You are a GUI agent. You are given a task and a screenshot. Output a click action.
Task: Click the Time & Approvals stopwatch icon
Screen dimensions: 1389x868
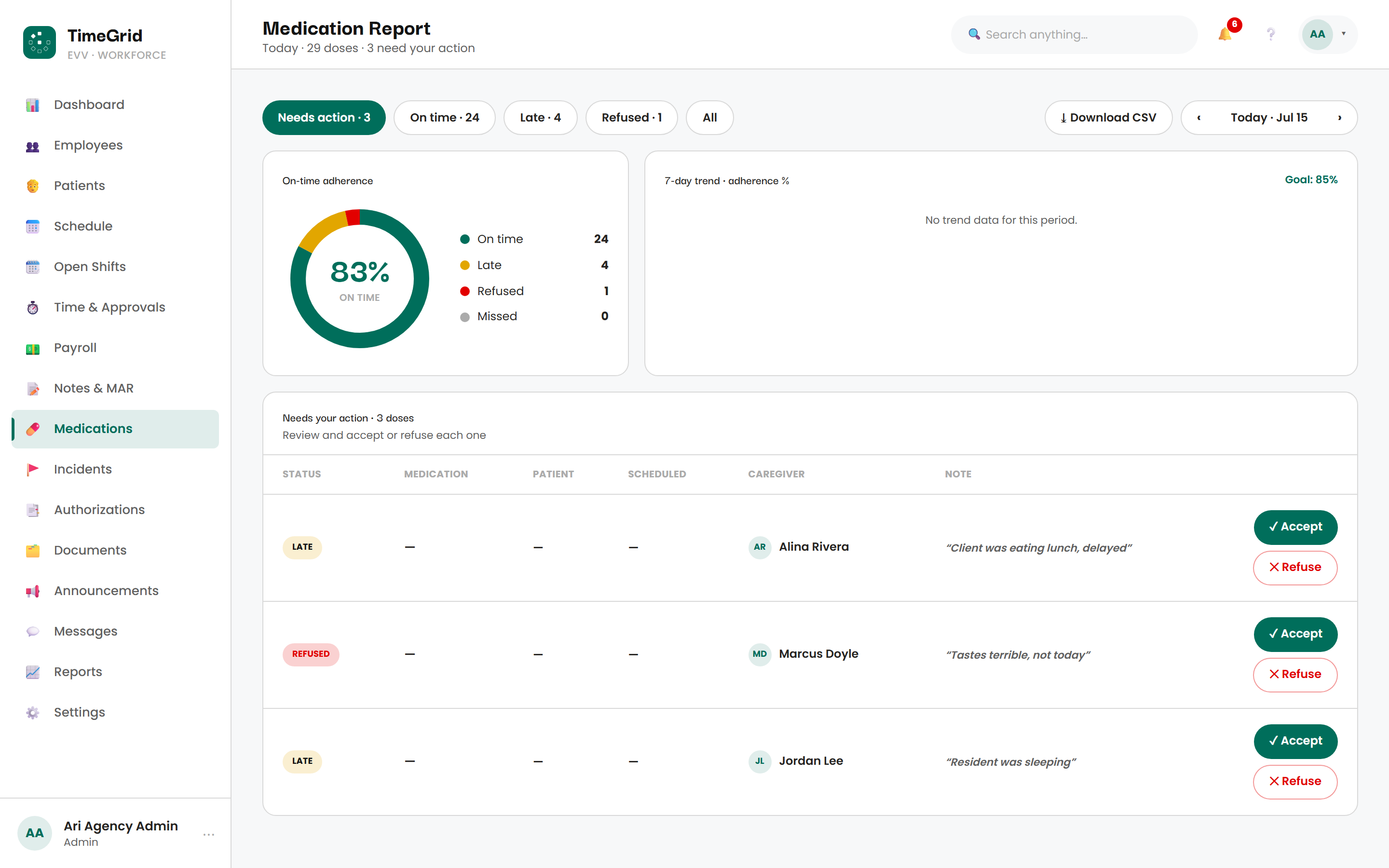[33, 308]
